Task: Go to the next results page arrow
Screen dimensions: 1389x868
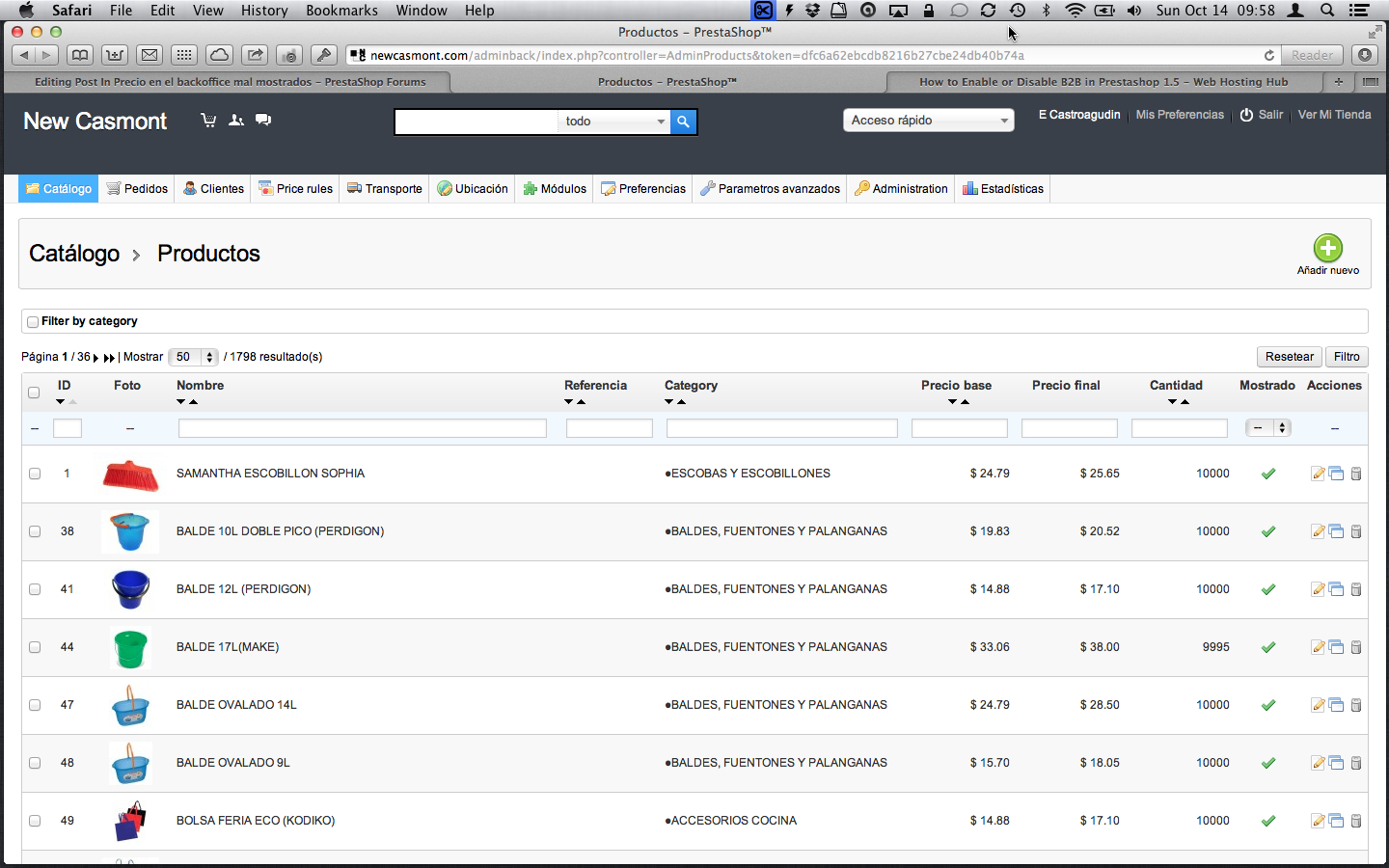Action: (x=96, y=358)
